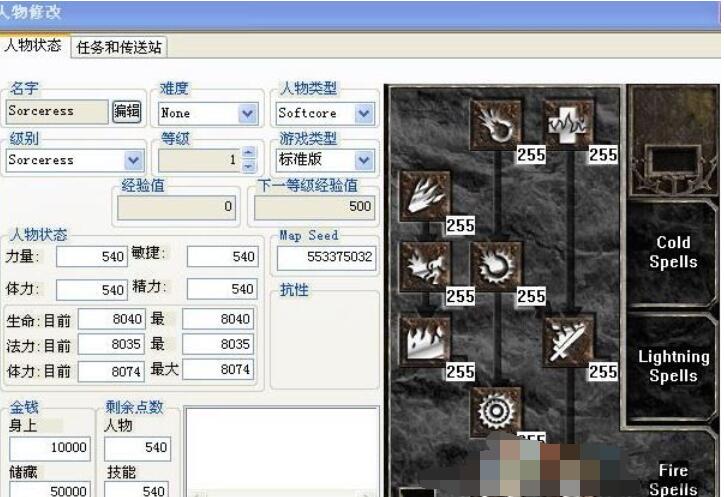The image size is (724, 497).
Task: Click the Map Seed value field
Action: coord(326,258)
